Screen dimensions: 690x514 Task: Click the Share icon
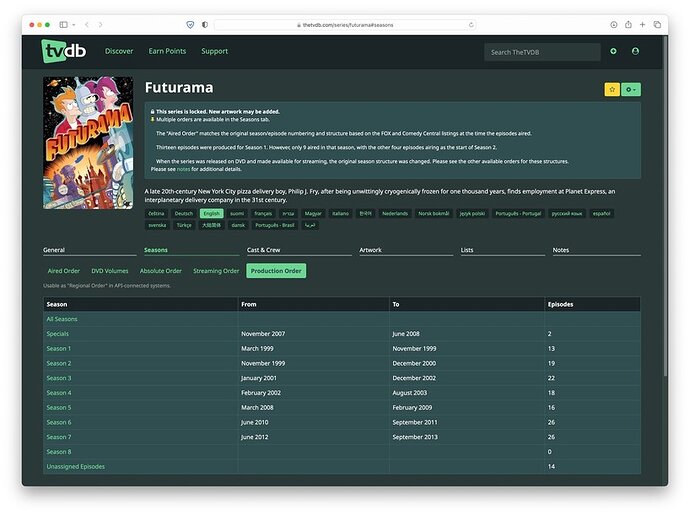point(628,24)
